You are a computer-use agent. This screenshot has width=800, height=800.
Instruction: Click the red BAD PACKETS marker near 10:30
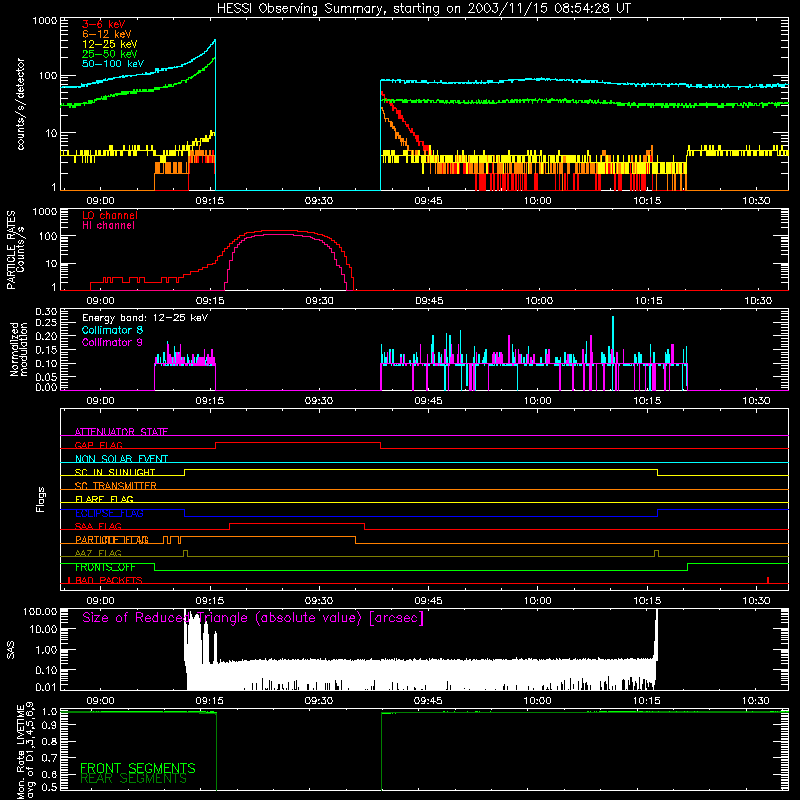pyautogui.click(x=768, y=580)
